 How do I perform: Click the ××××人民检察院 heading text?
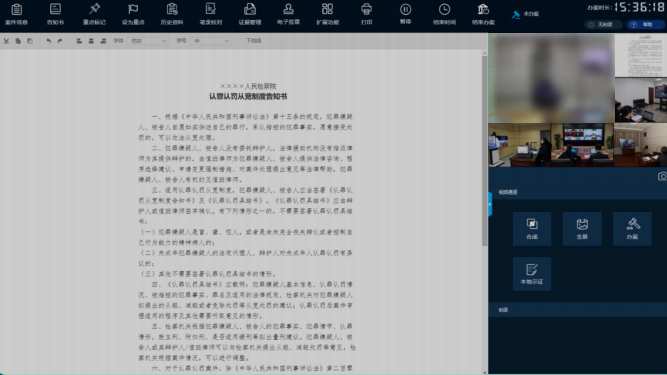point(248,86)
